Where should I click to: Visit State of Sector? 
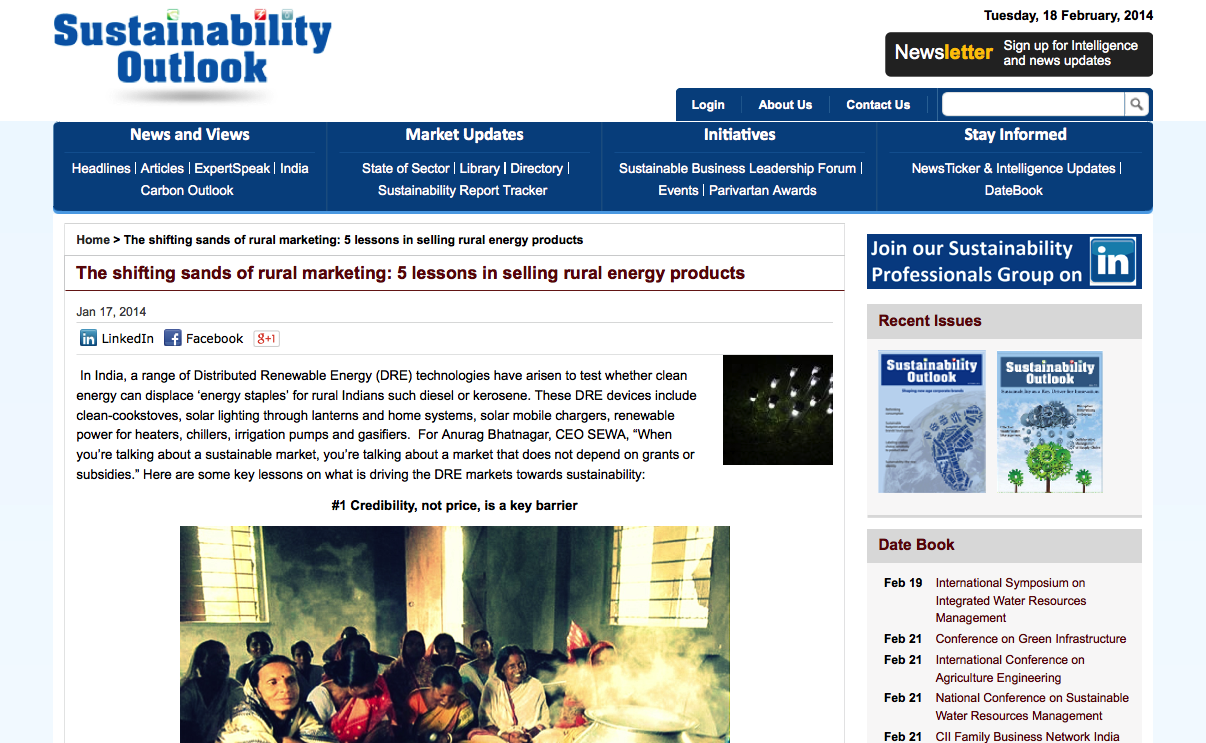click(x=406, y=168)
